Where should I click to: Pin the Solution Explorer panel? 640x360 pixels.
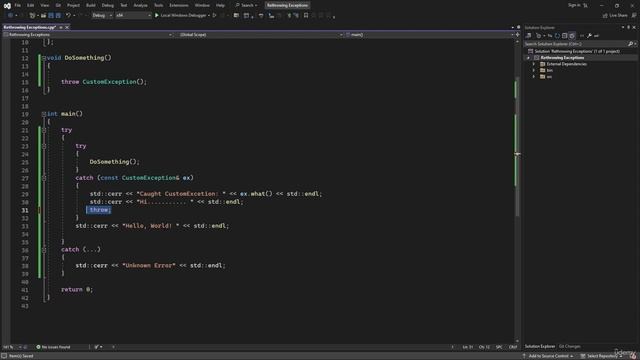pyautogui.click(x=629, y=27)
